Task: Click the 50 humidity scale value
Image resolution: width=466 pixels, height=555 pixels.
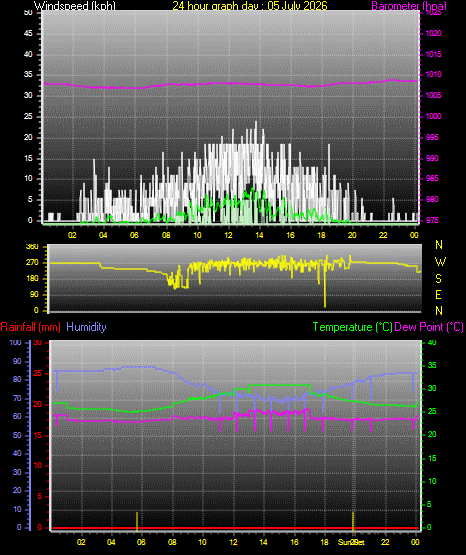Action: coord(17,435)
